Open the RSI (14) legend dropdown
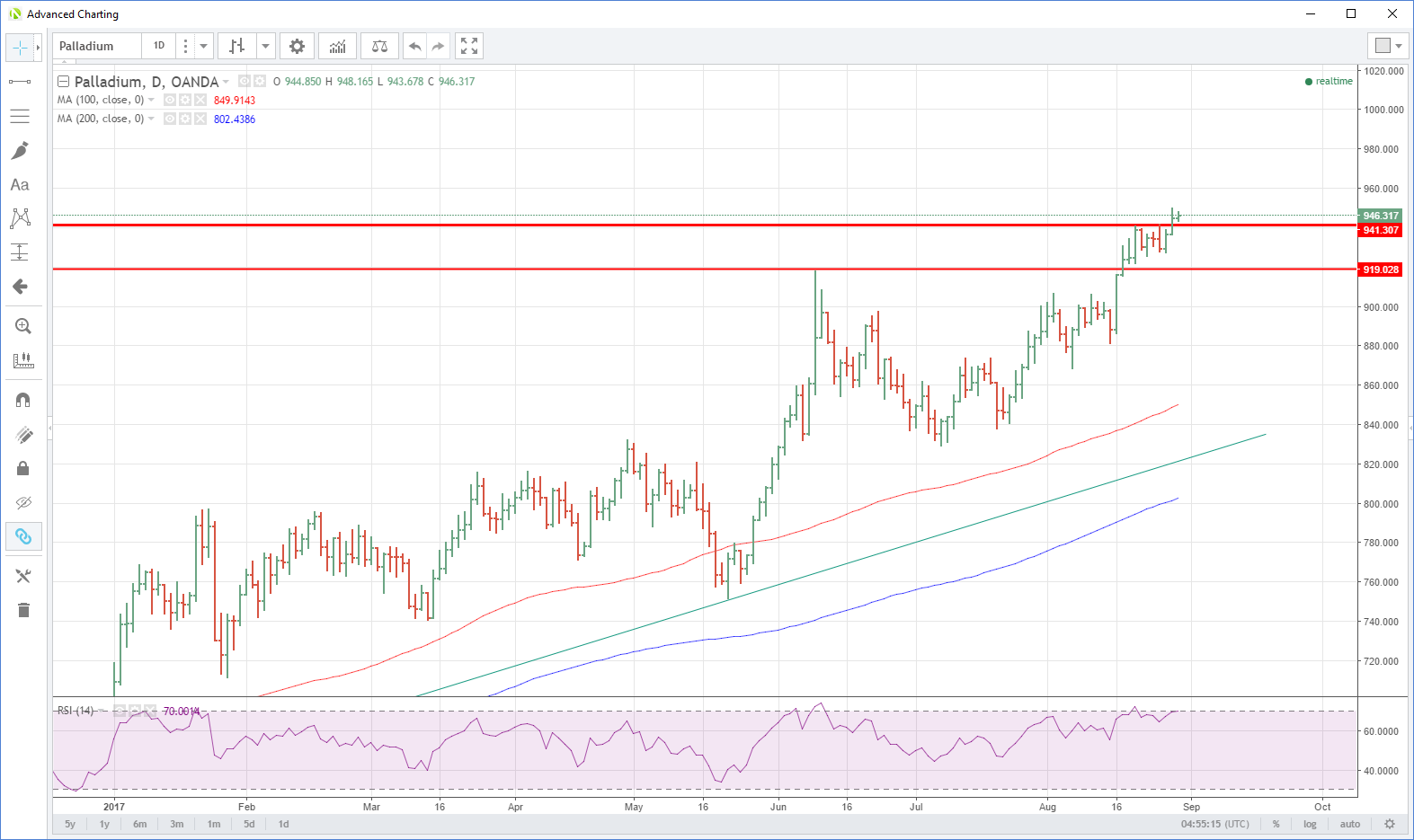 click(102, 711)
